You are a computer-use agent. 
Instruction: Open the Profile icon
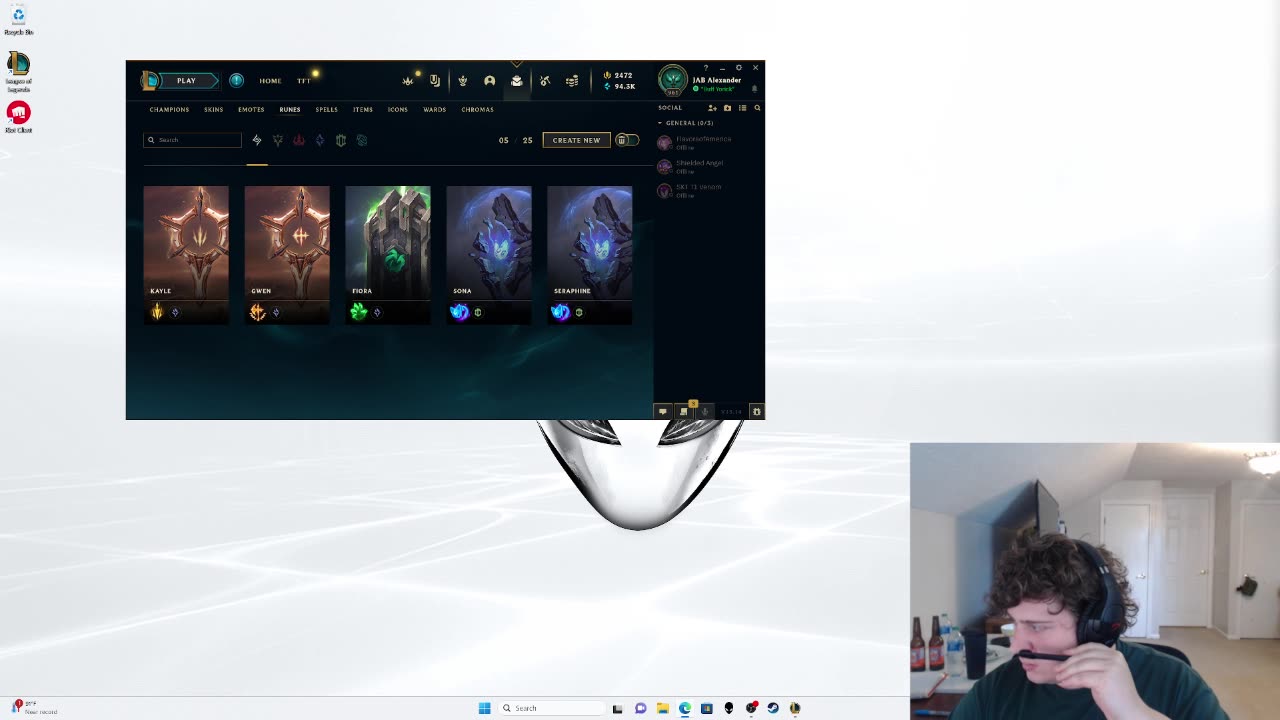pos(490,81)
